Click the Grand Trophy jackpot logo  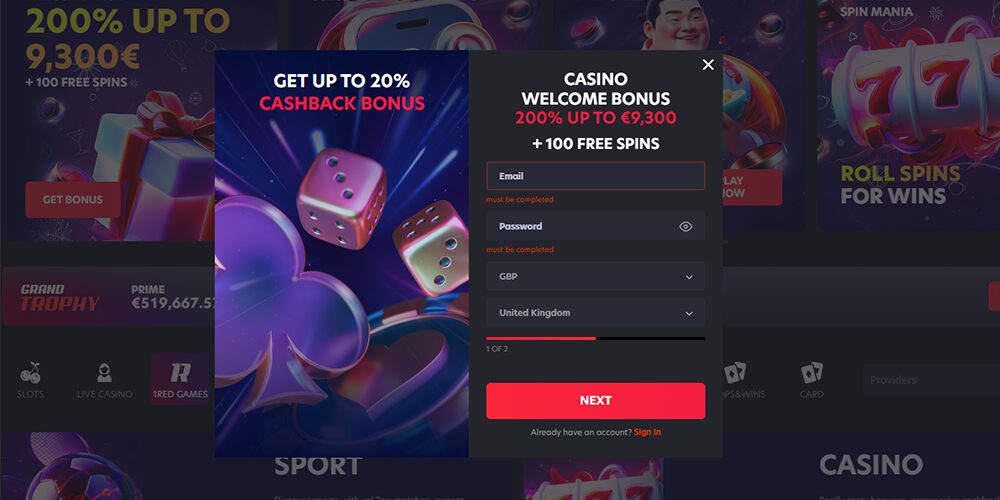tap(59, 297)
